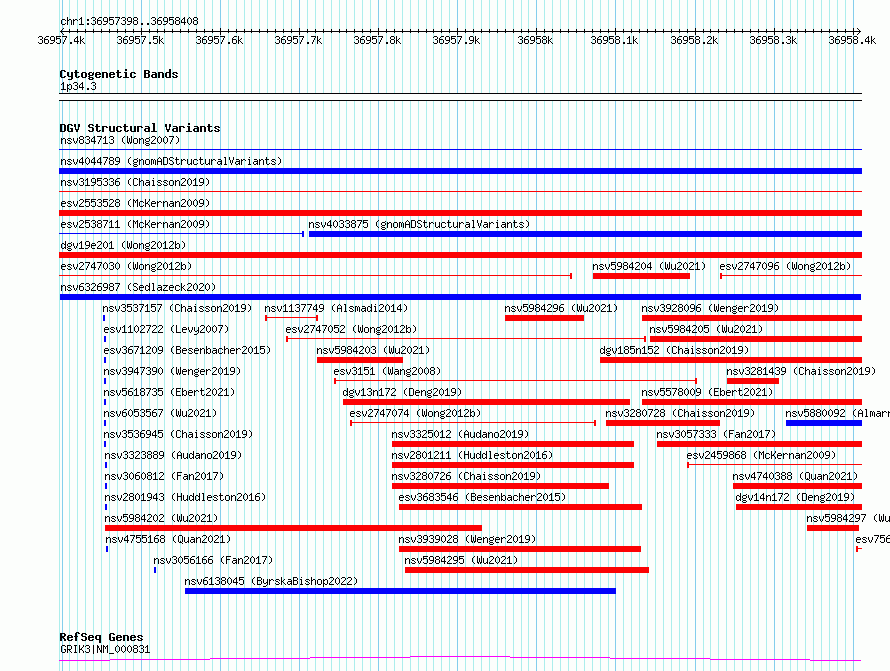Select variant nsv3947390 (Wenger2019)
The image size is (890, 671).
pos(172,371)
